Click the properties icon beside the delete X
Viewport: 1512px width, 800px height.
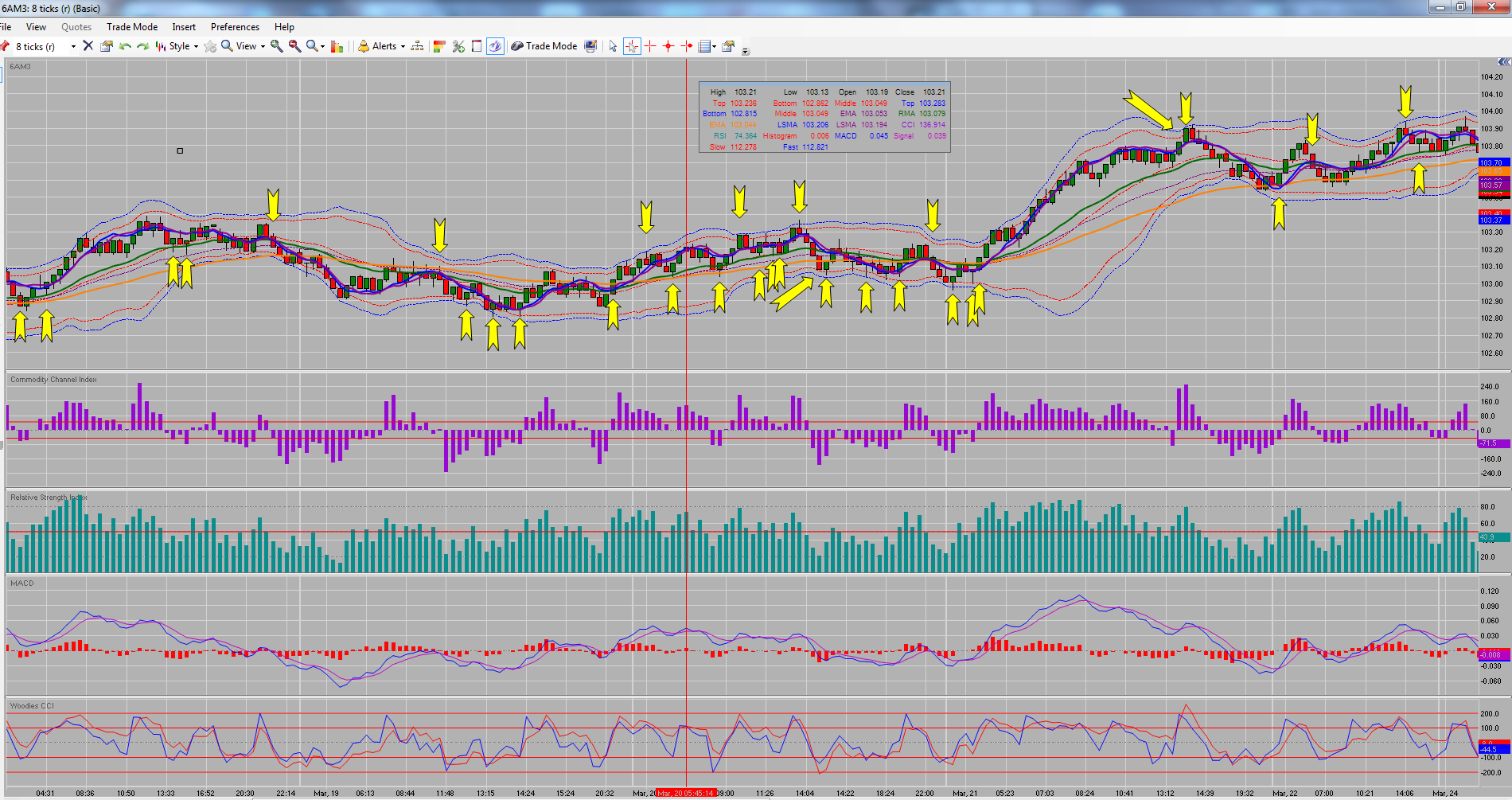click(107, 46)
